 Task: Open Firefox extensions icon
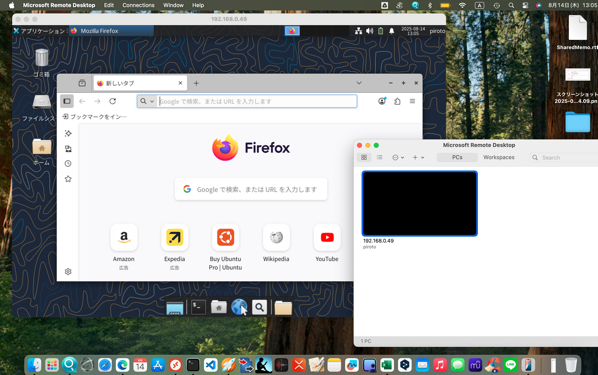(397, 101)
